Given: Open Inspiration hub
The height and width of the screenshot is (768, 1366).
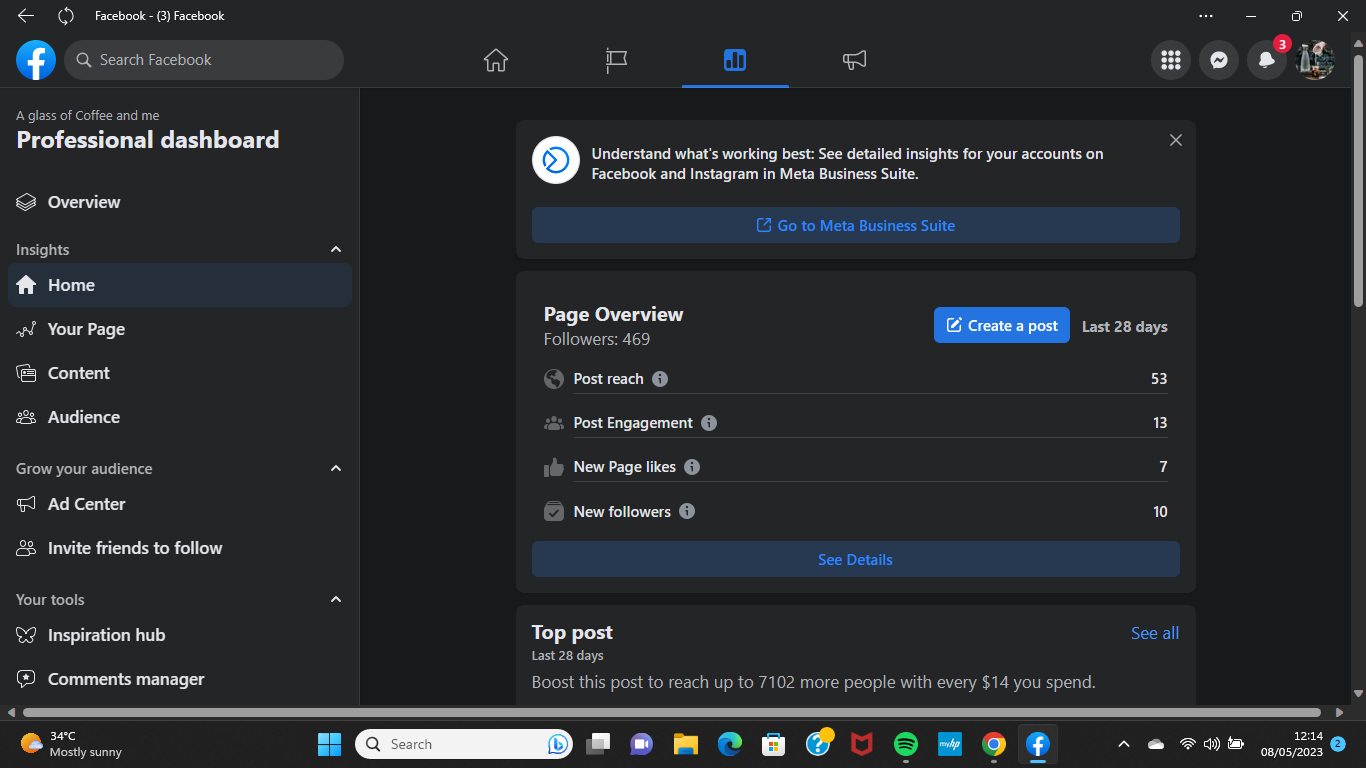Looking at the screenshot, I should [180, 635].
